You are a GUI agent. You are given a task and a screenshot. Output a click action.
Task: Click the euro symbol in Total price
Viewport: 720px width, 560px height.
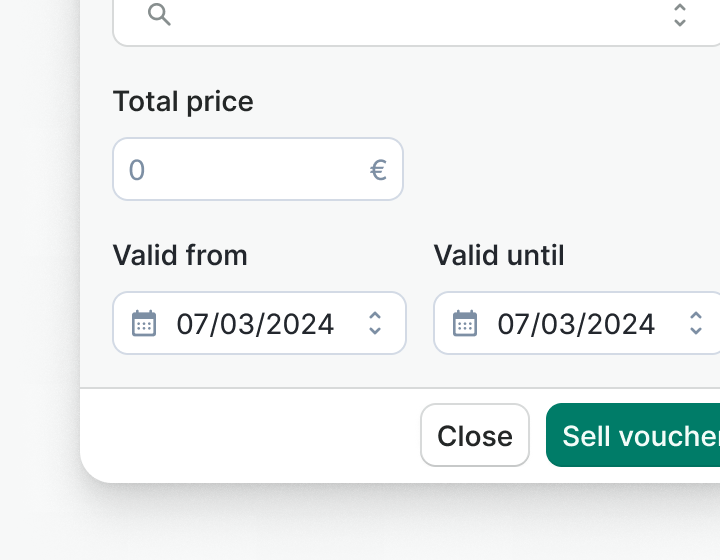378,170
